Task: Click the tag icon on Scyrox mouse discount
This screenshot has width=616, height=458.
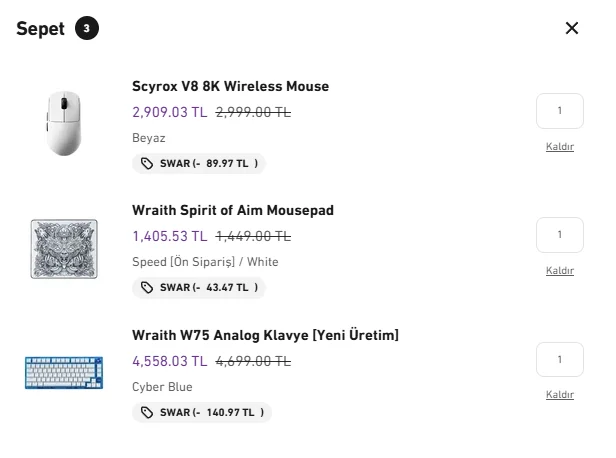Action: [148, 163]
